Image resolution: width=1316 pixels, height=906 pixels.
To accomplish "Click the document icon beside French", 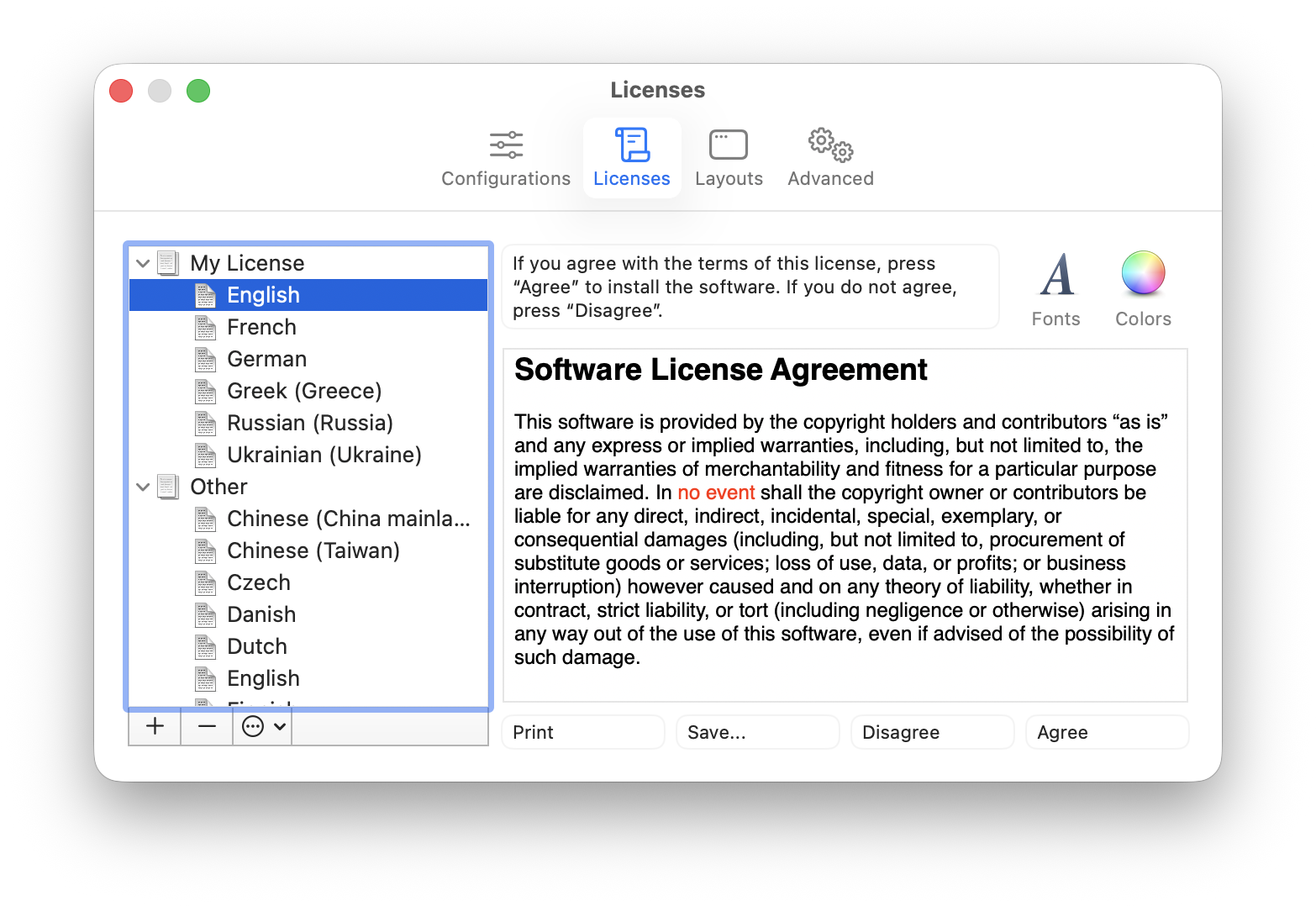I will [205, 327].
